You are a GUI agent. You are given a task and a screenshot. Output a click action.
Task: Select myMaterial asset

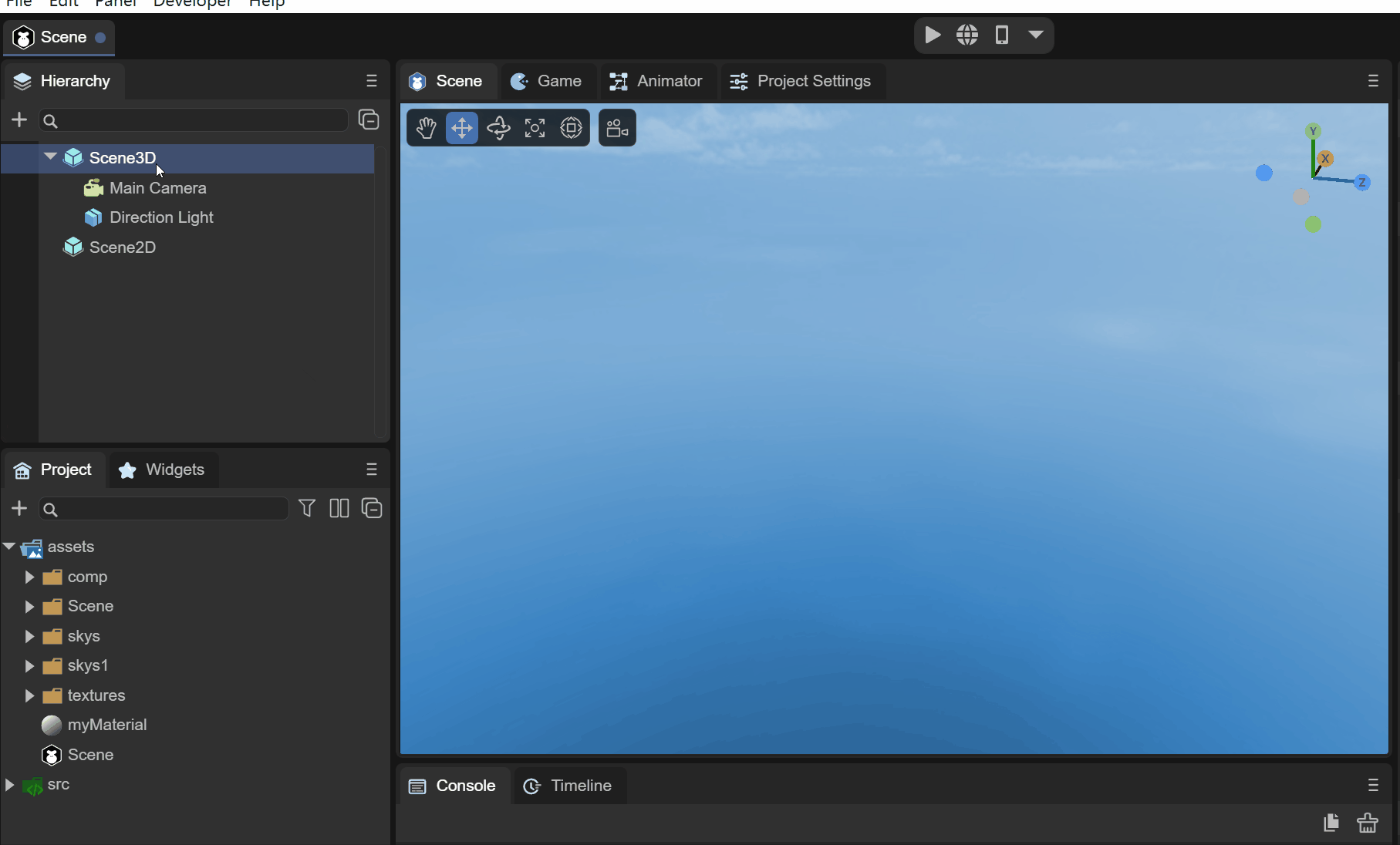pyautogui.click(x=106, y=725)
